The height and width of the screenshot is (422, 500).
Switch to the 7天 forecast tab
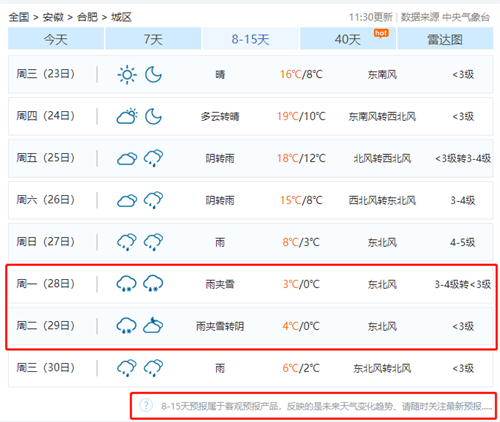153,39
